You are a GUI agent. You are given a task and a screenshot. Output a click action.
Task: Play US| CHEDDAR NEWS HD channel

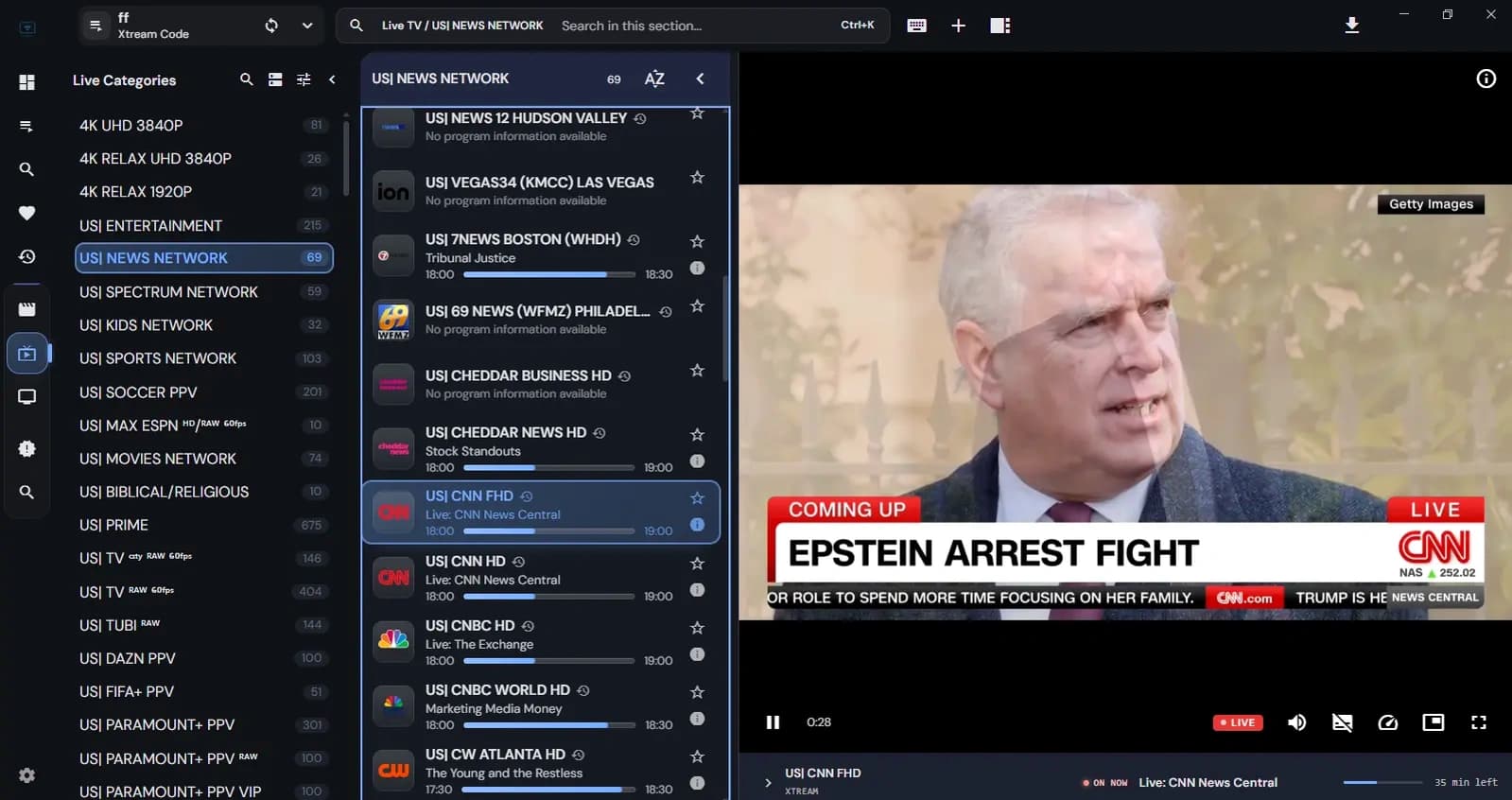541,449
